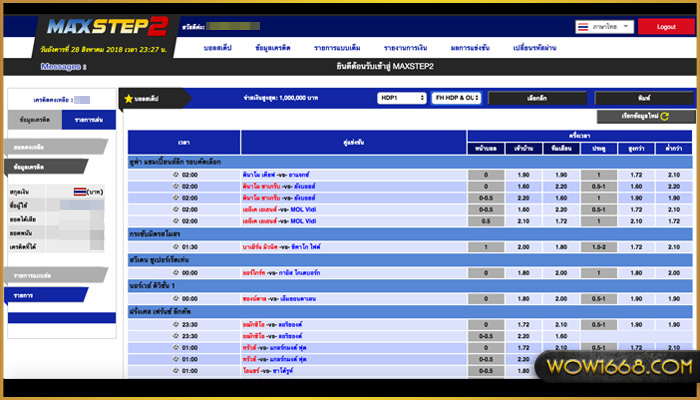Switch to the รายการเล่น tab in the sidebar
The width and height of the screenshot is (700, 400).
pyautogui.click(x=83, y=120)
